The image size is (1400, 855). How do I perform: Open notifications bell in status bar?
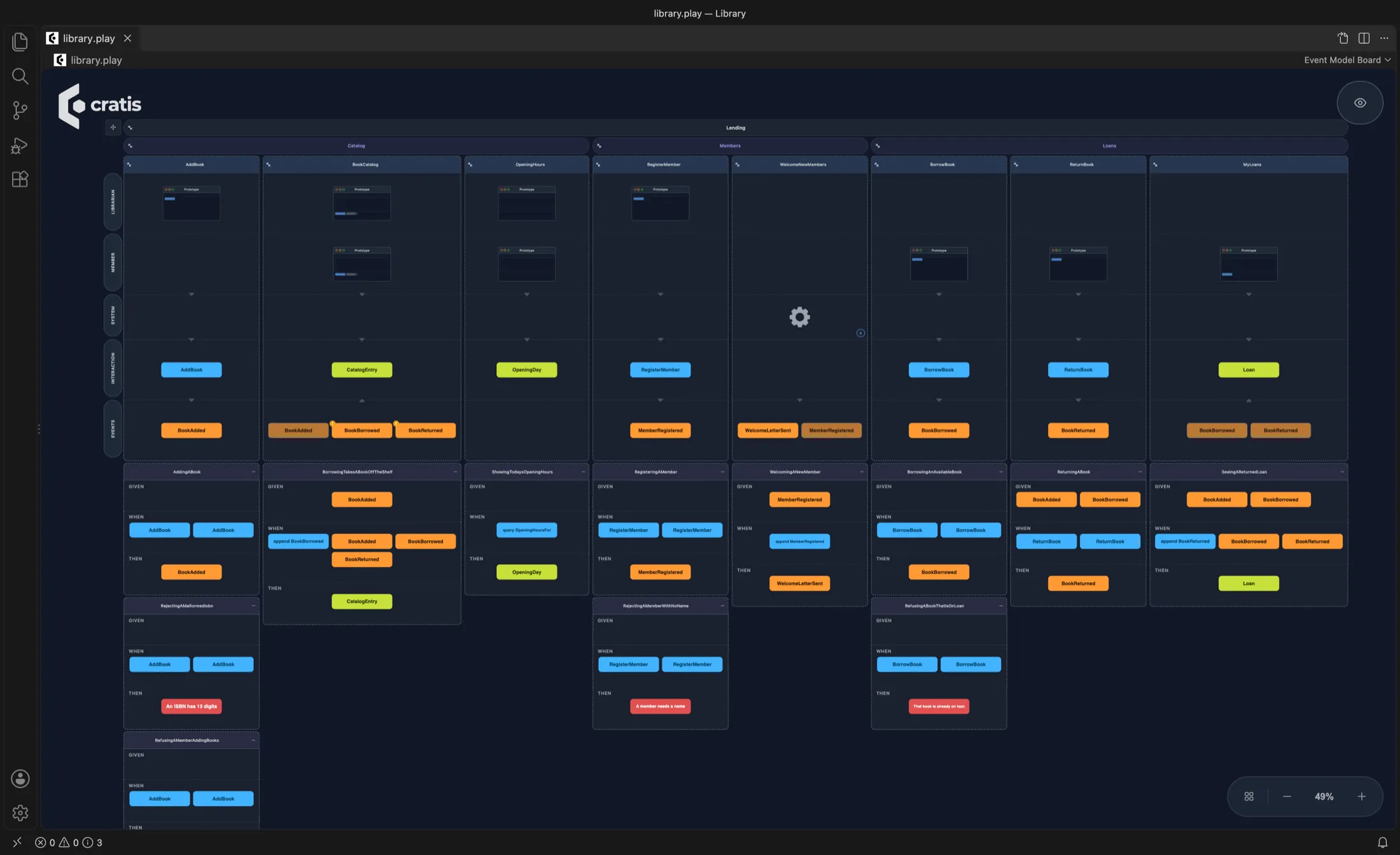click(1382, 842)
